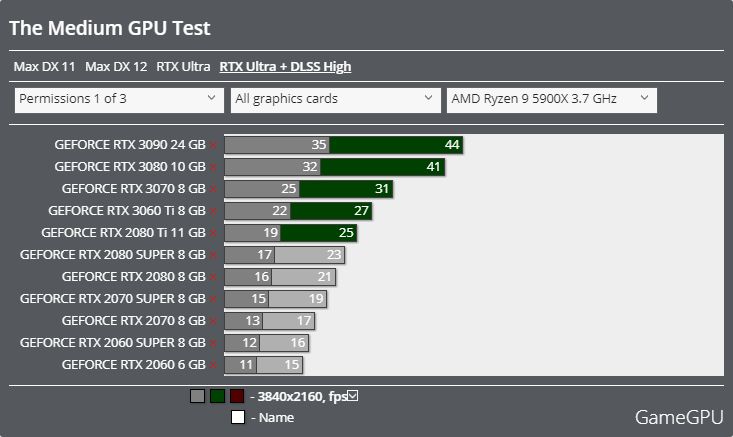Delete the RTX 2080 Ti 11 GB row
Image resolution: width=733 pixels, height=437 pixels.
213,234
